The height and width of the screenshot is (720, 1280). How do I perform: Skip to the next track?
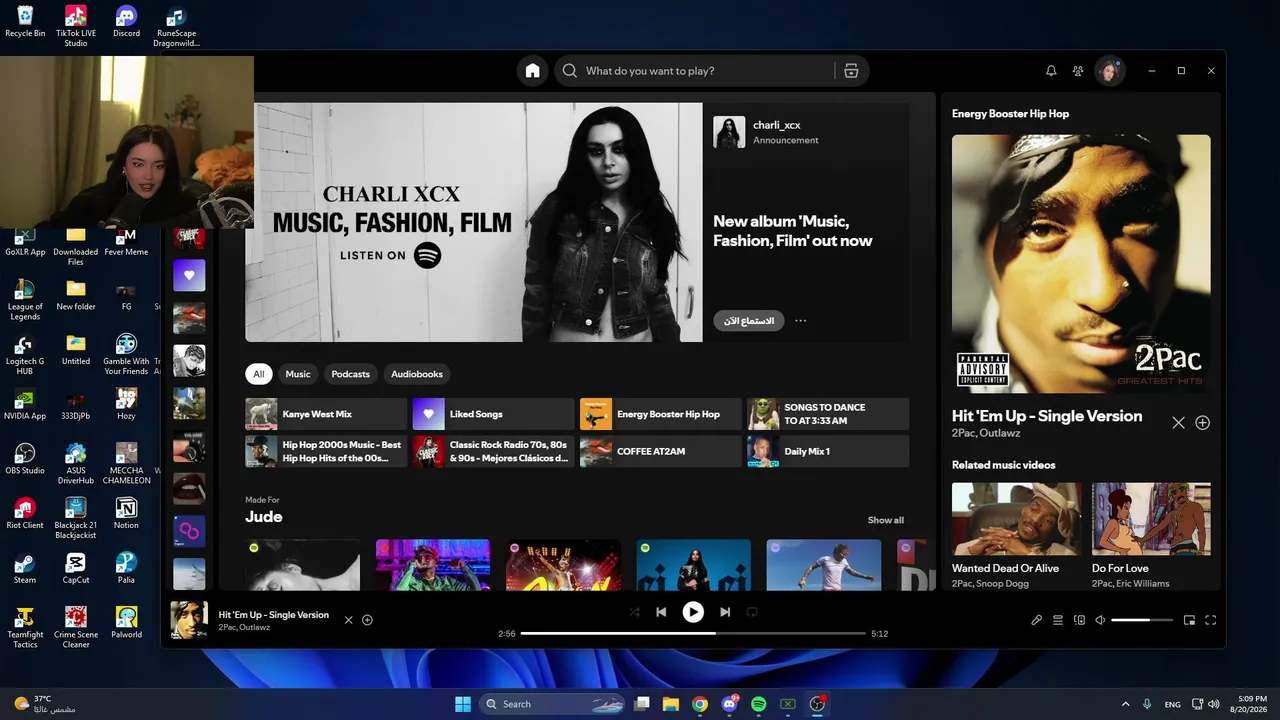pos(725,612)
